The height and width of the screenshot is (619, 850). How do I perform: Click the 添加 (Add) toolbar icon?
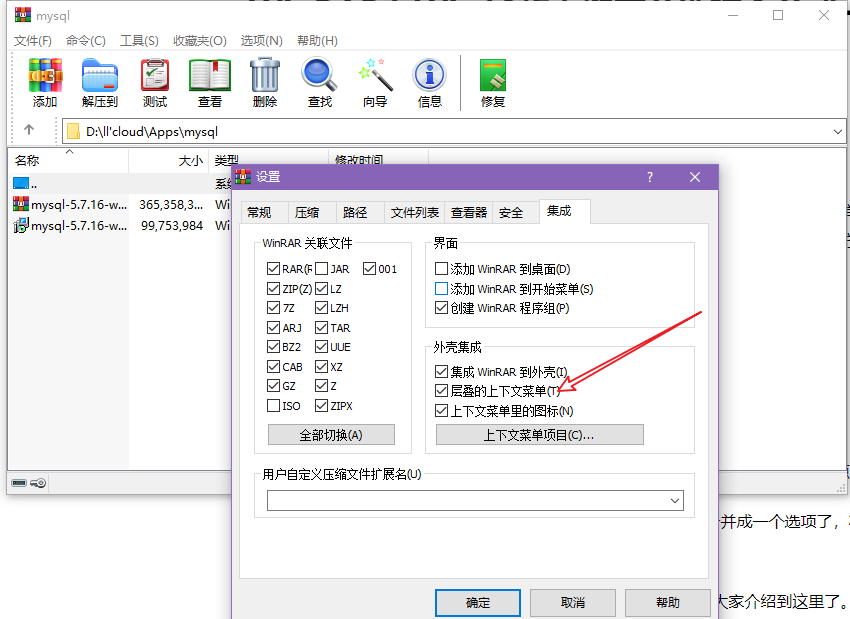point(46,75)
